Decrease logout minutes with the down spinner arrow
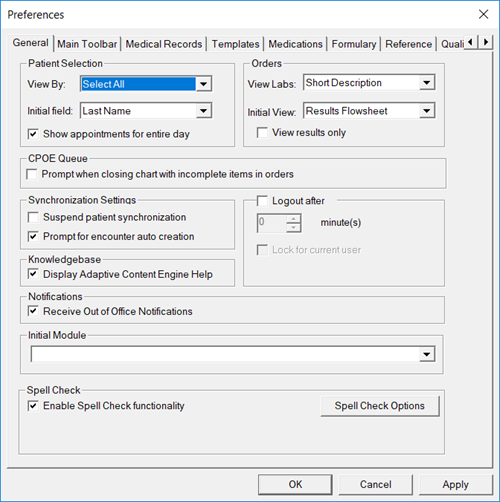500x502 pixels. coord(293,227)
